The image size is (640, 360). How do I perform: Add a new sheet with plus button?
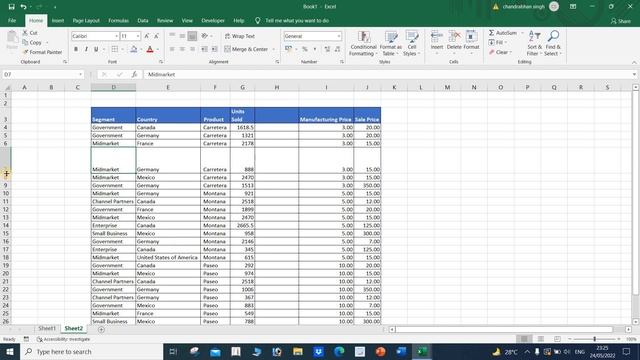pos(101,329)
